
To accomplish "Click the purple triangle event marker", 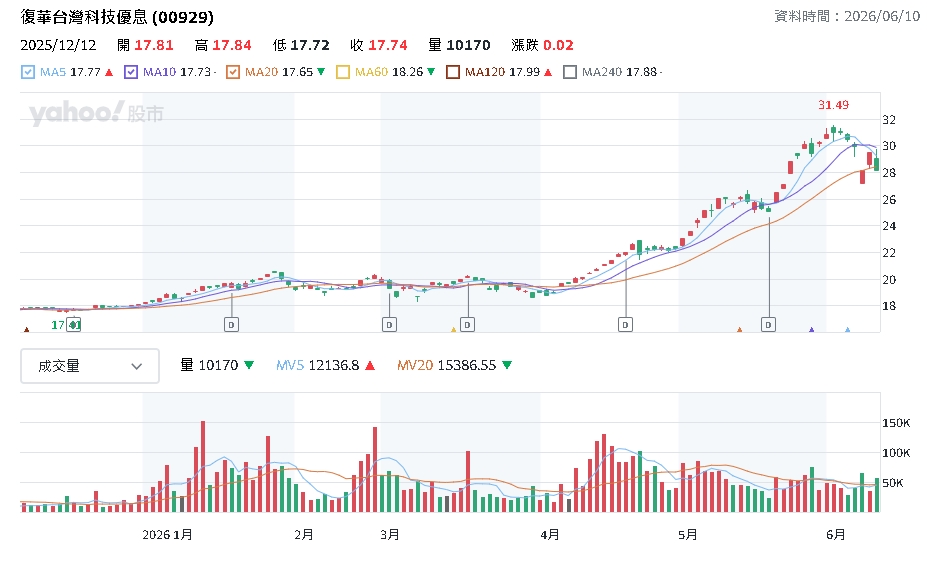I will pyautogui.click(x=812, y=329).
